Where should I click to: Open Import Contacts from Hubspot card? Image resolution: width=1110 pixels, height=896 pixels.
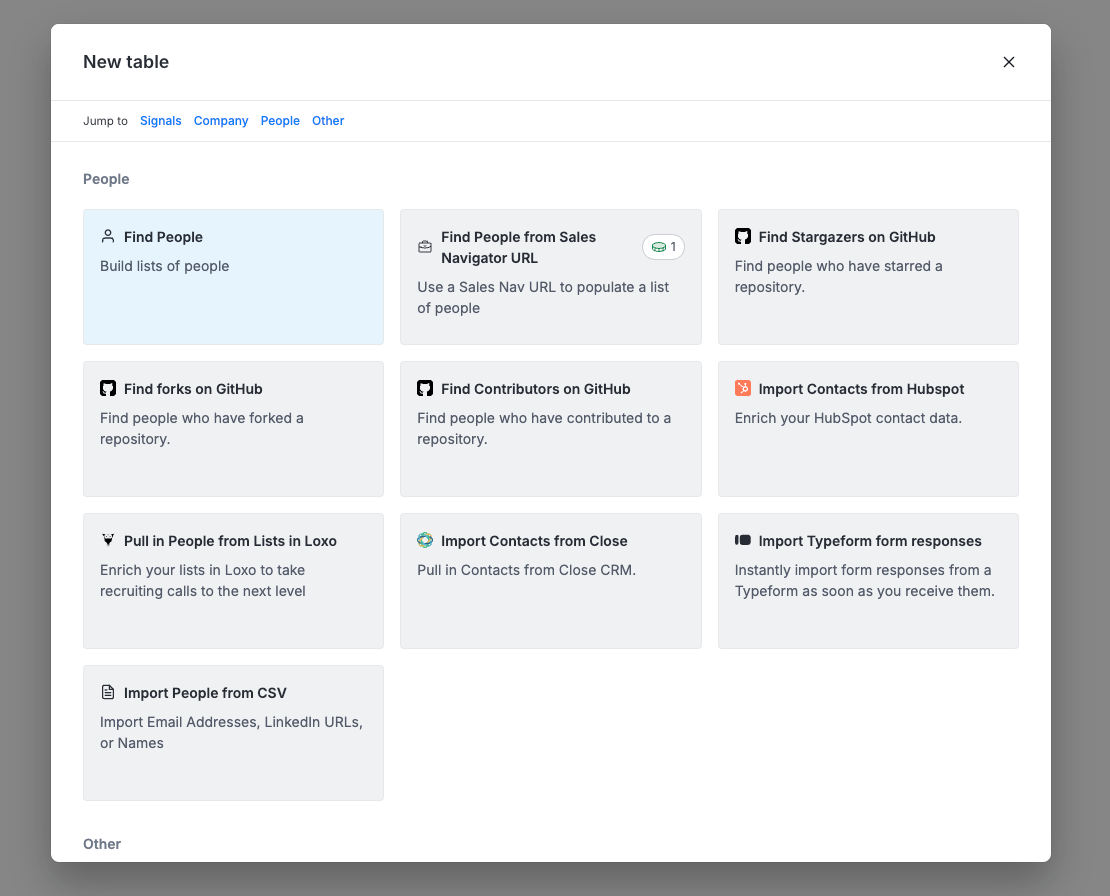868,429
